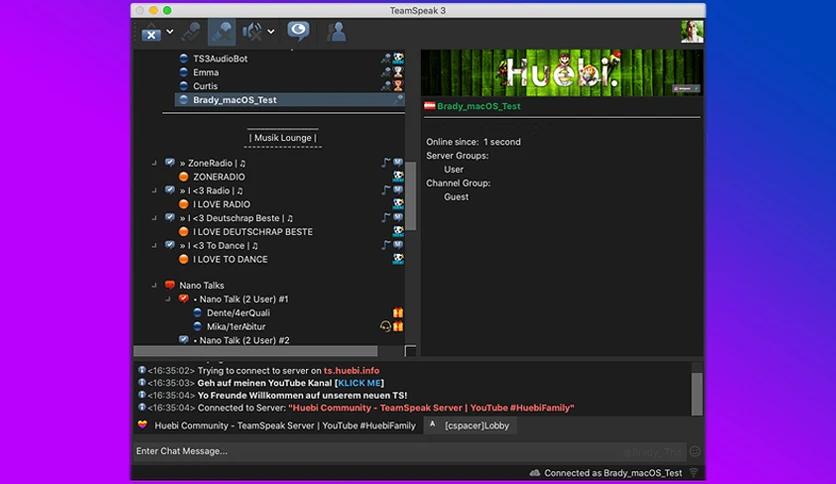This screenshot has height=484, width=836.
Task: Select the TS3AudioBot user
Action: coord(220,59)
